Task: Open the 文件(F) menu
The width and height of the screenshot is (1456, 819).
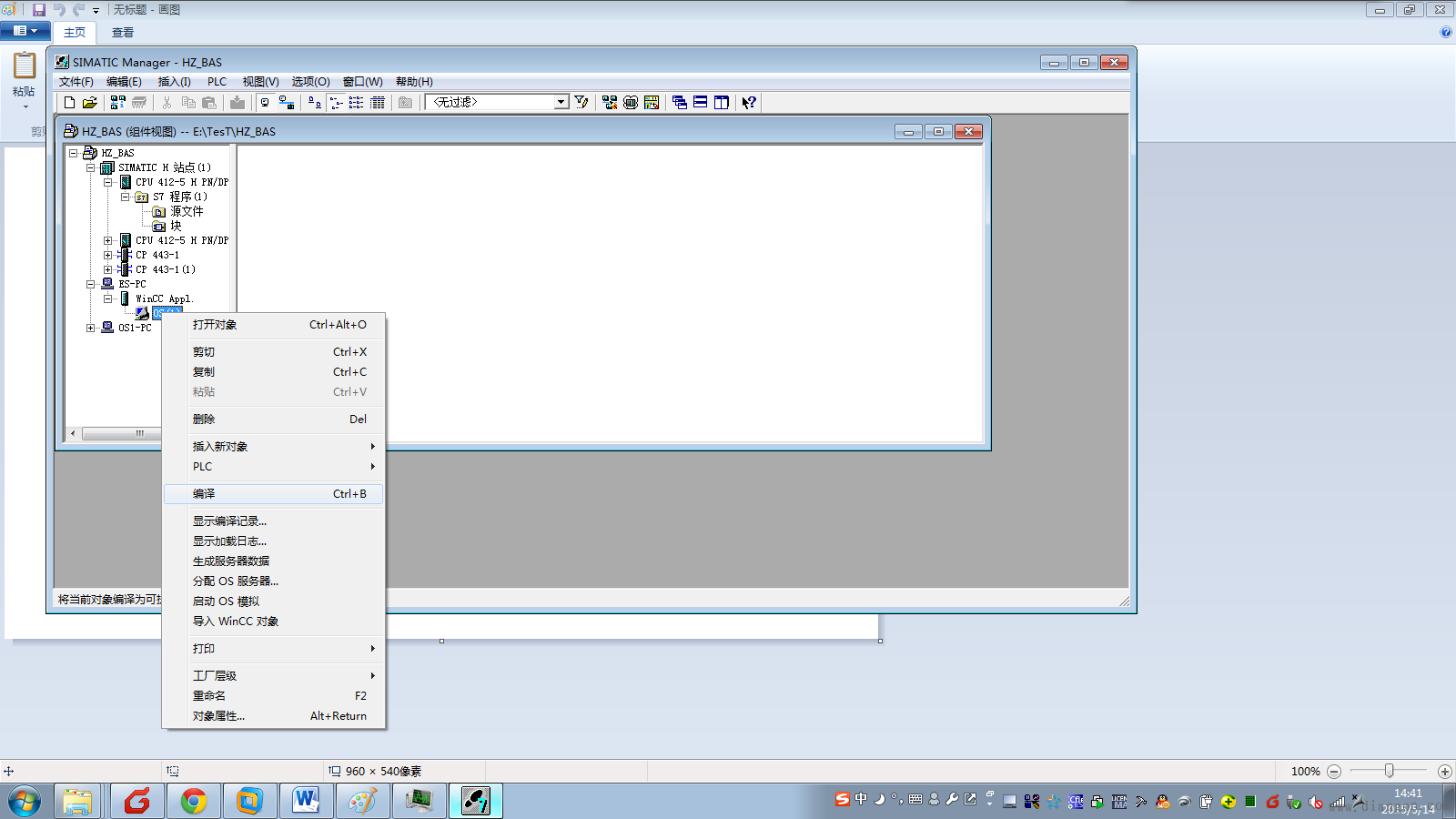Action: tap(76, 82)
